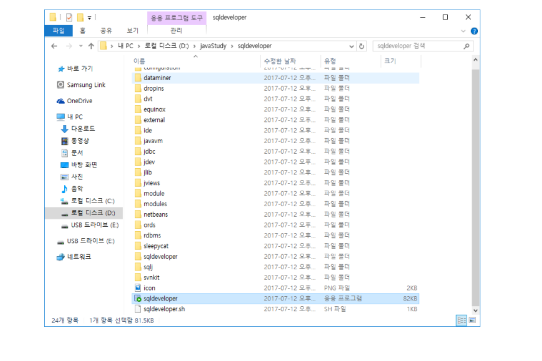Go up one folder level
542x361 pixels.
[x=91, y=46]
